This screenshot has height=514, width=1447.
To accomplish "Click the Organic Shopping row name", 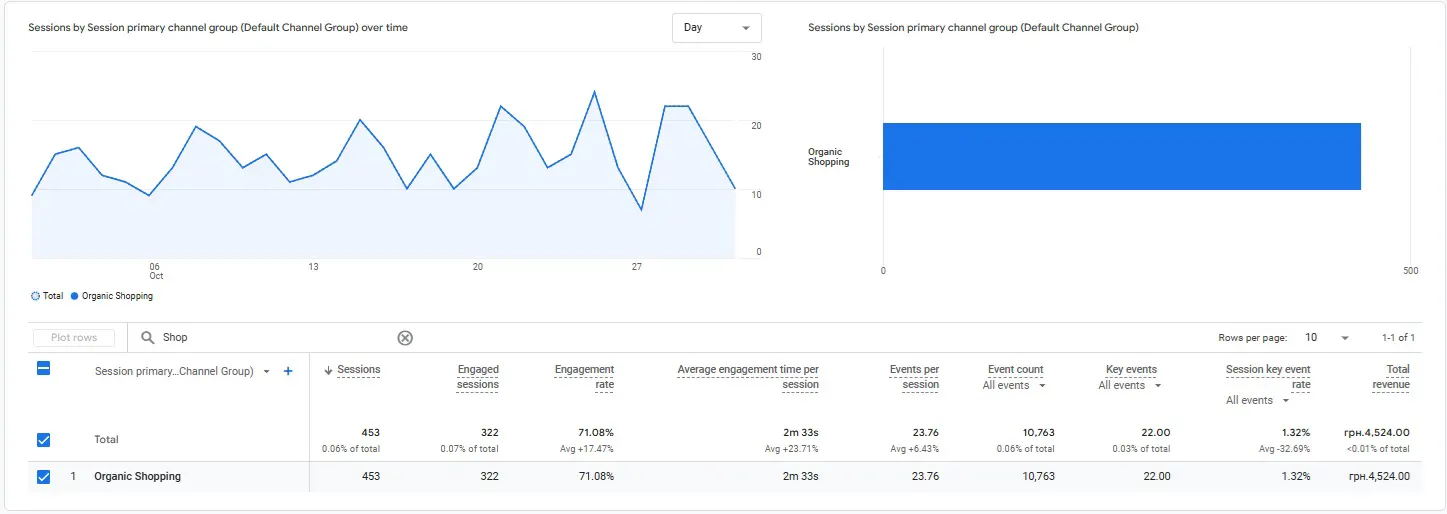I will click(x=137, y=477).
